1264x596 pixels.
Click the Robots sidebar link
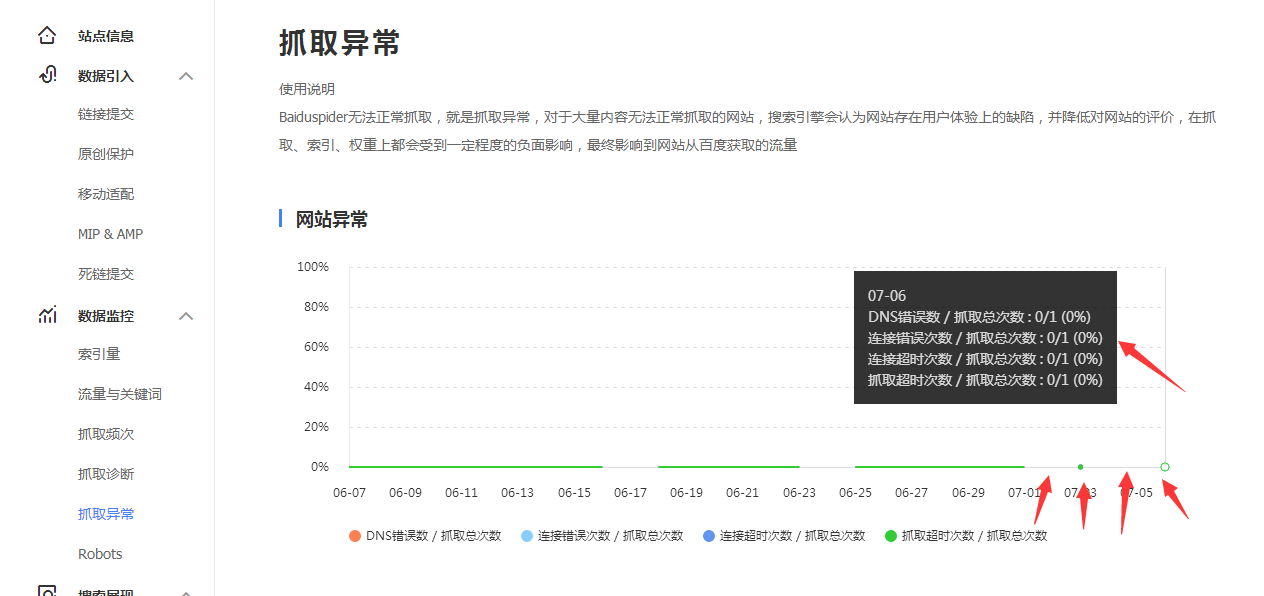pos(100,553)
